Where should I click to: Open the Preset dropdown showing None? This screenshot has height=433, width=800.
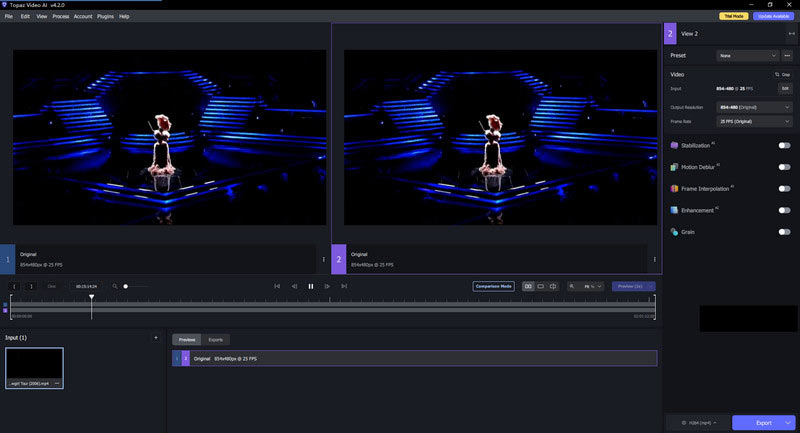(747, 55)
